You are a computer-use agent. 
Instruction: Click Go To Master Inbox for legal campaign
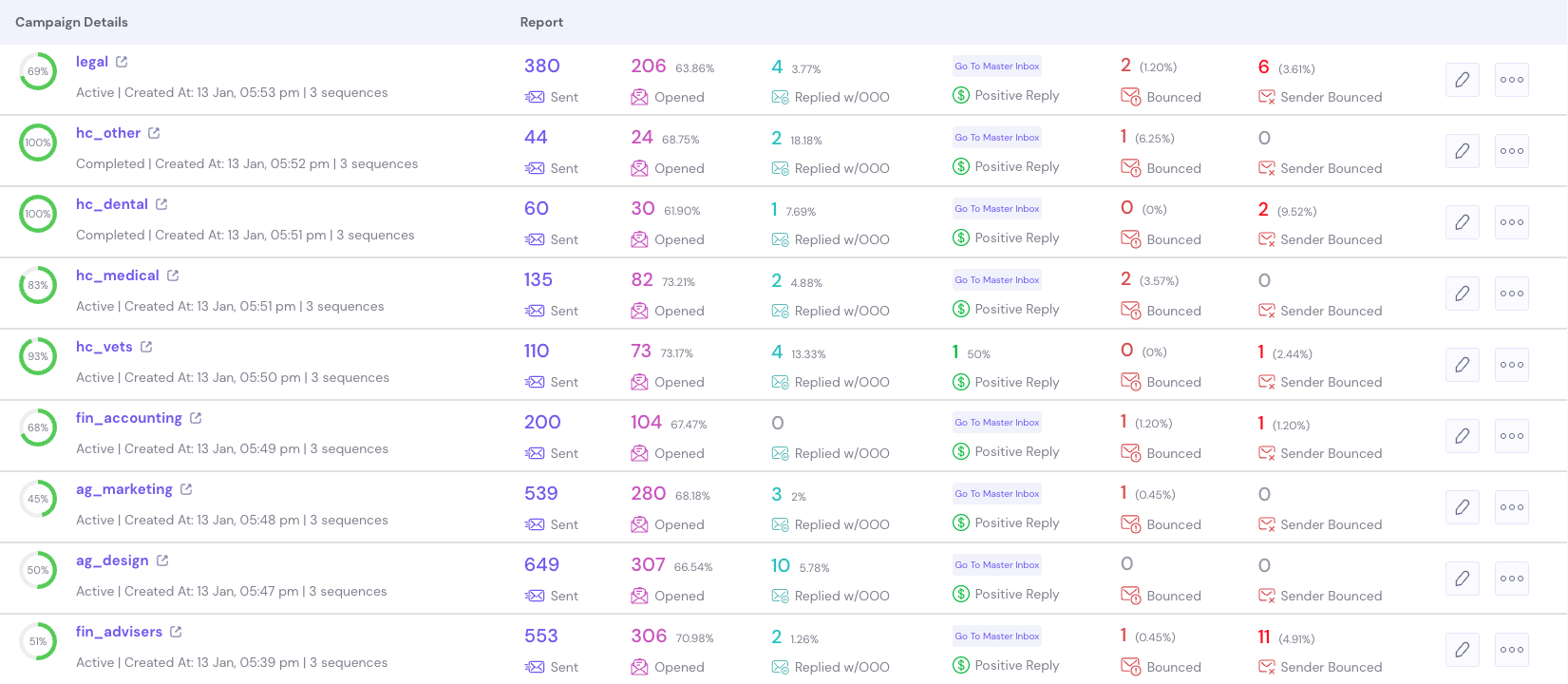pyautogui.click(x=996, y=66)
